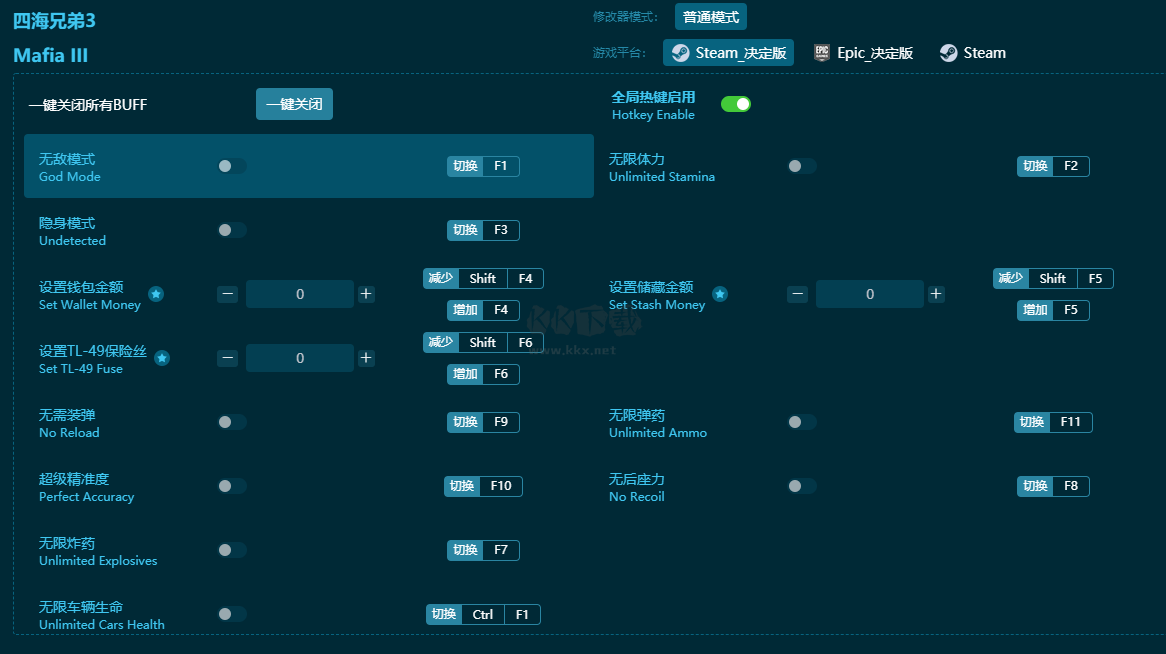The width and height of the screenshot is (1166, 654).
Task: Click the TL-49 Fuse decrease Shift F6 hotkey
Action: coord(483,342)
